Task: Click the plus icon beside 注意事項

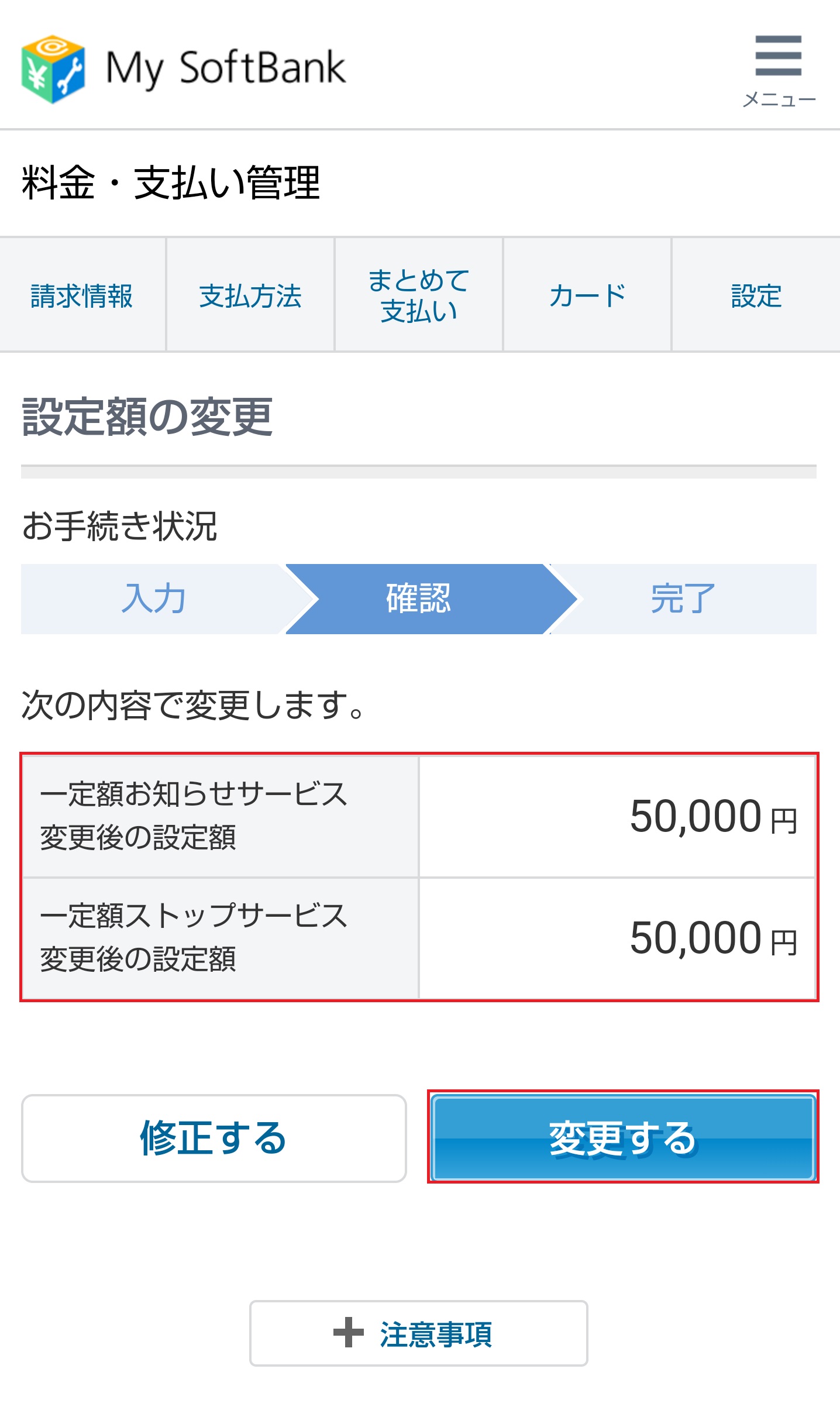Action: pos(349,1332)
